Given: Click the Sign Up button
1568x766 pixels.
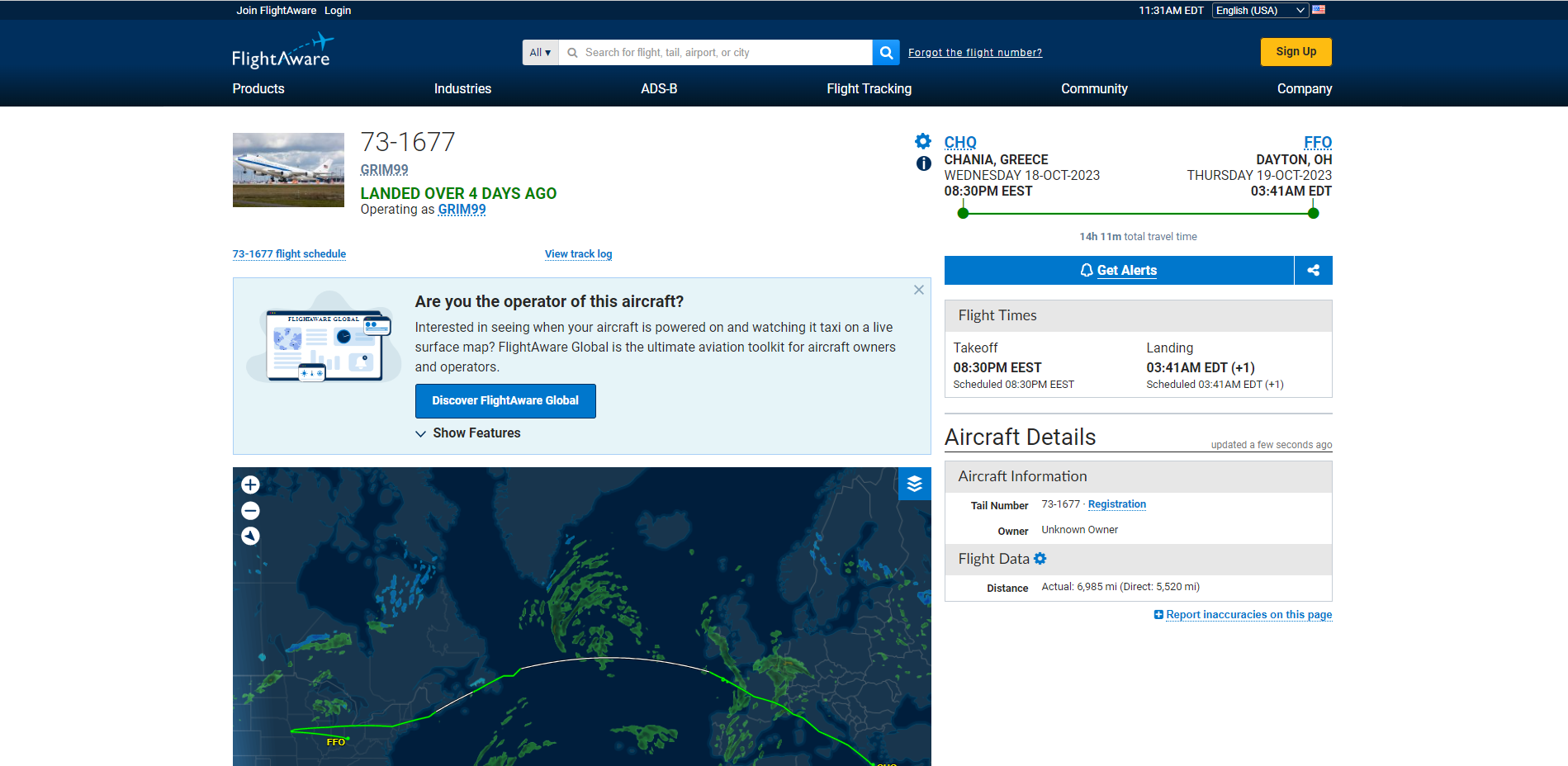Looking at the screenshot, I should point(1296,51).
